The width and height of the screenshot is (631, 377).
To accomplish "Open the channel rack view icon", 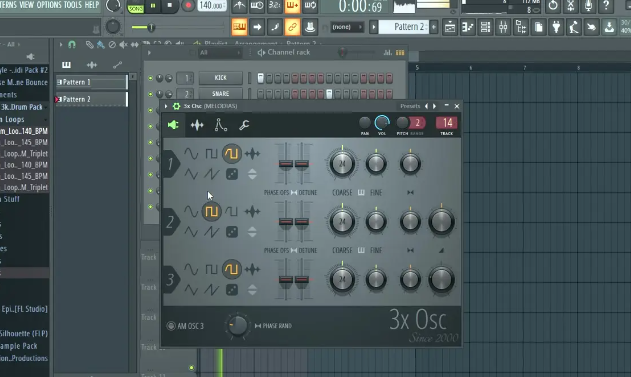I will [x=485, y=27].
